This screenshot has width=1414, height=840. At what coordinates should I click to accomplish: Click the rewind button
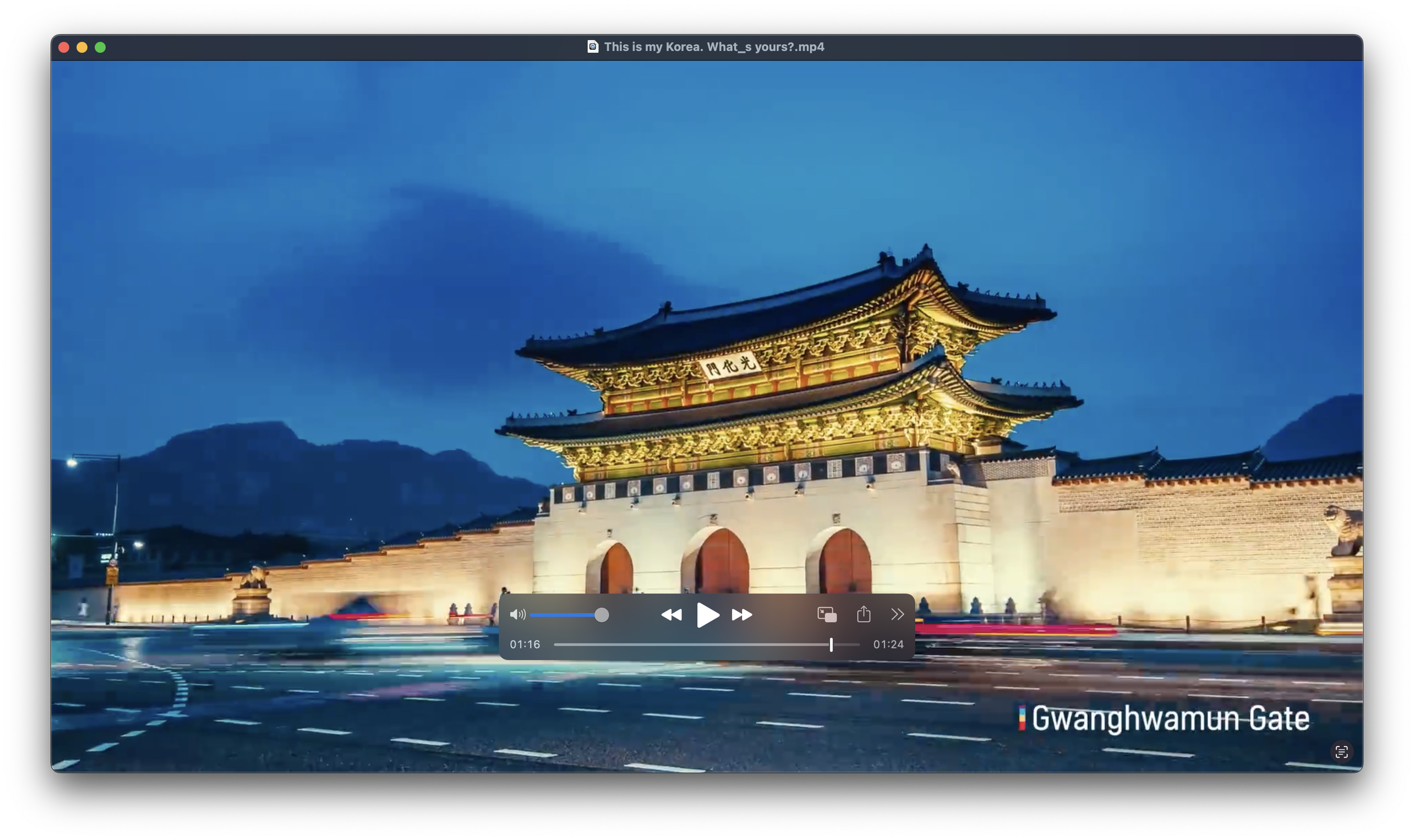point(671,615)
